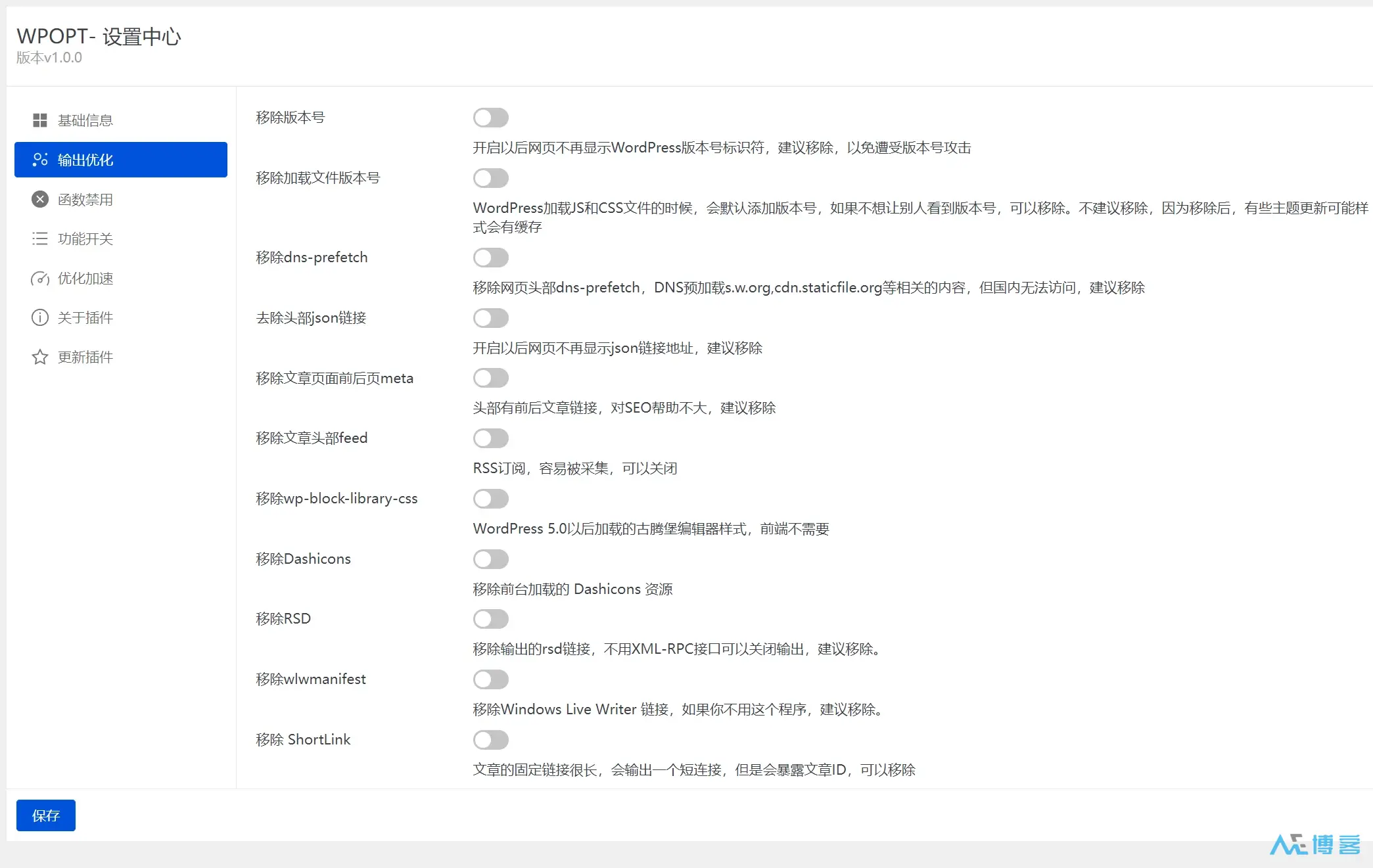Click the WPOPT- 设置中心 header title

[x=99, y=37]
